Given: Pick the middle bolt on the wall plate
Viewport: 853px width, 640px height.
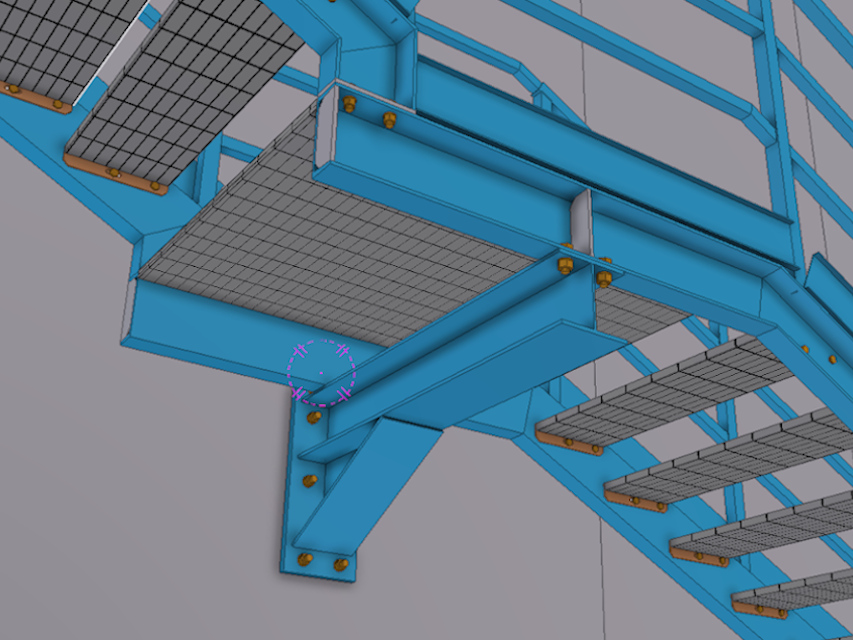Looking at the screenshot, I should 310,481.
